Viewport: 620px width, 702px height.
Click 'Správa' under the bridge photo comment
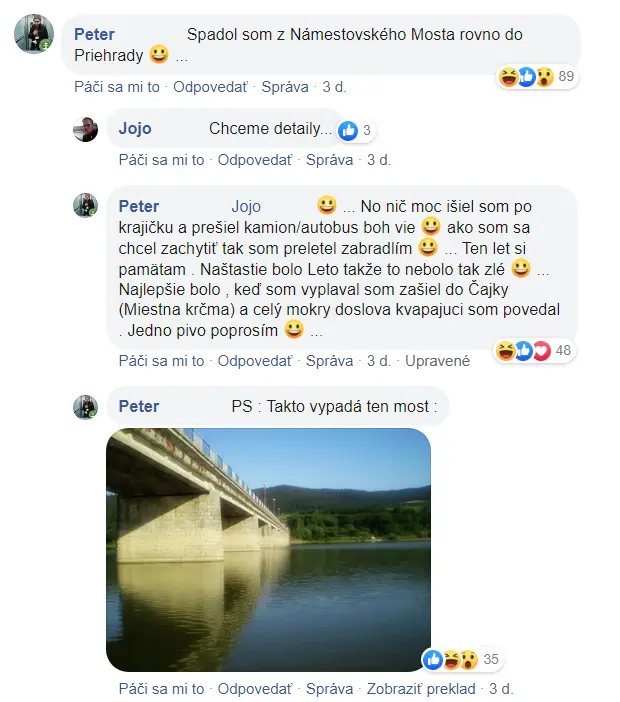click(x=329, y=689)
